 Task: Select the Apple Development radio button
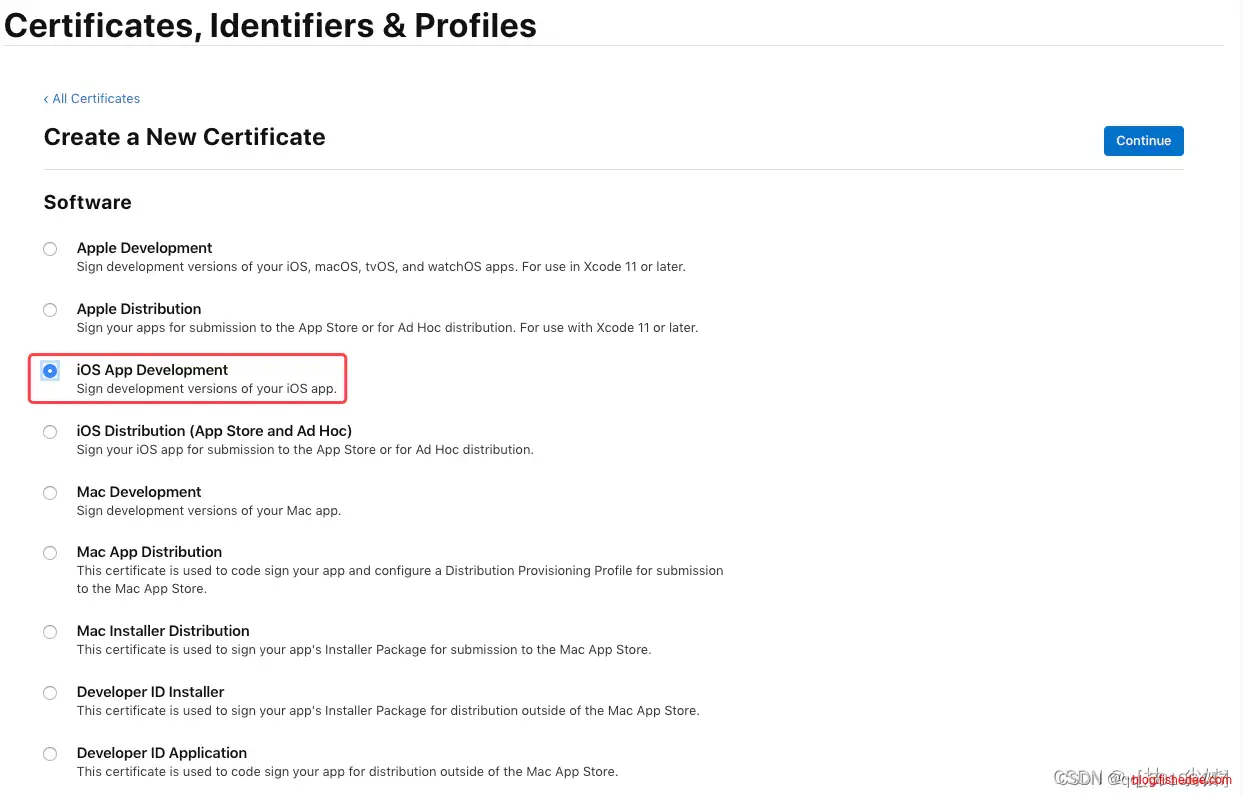coord(50,249)
